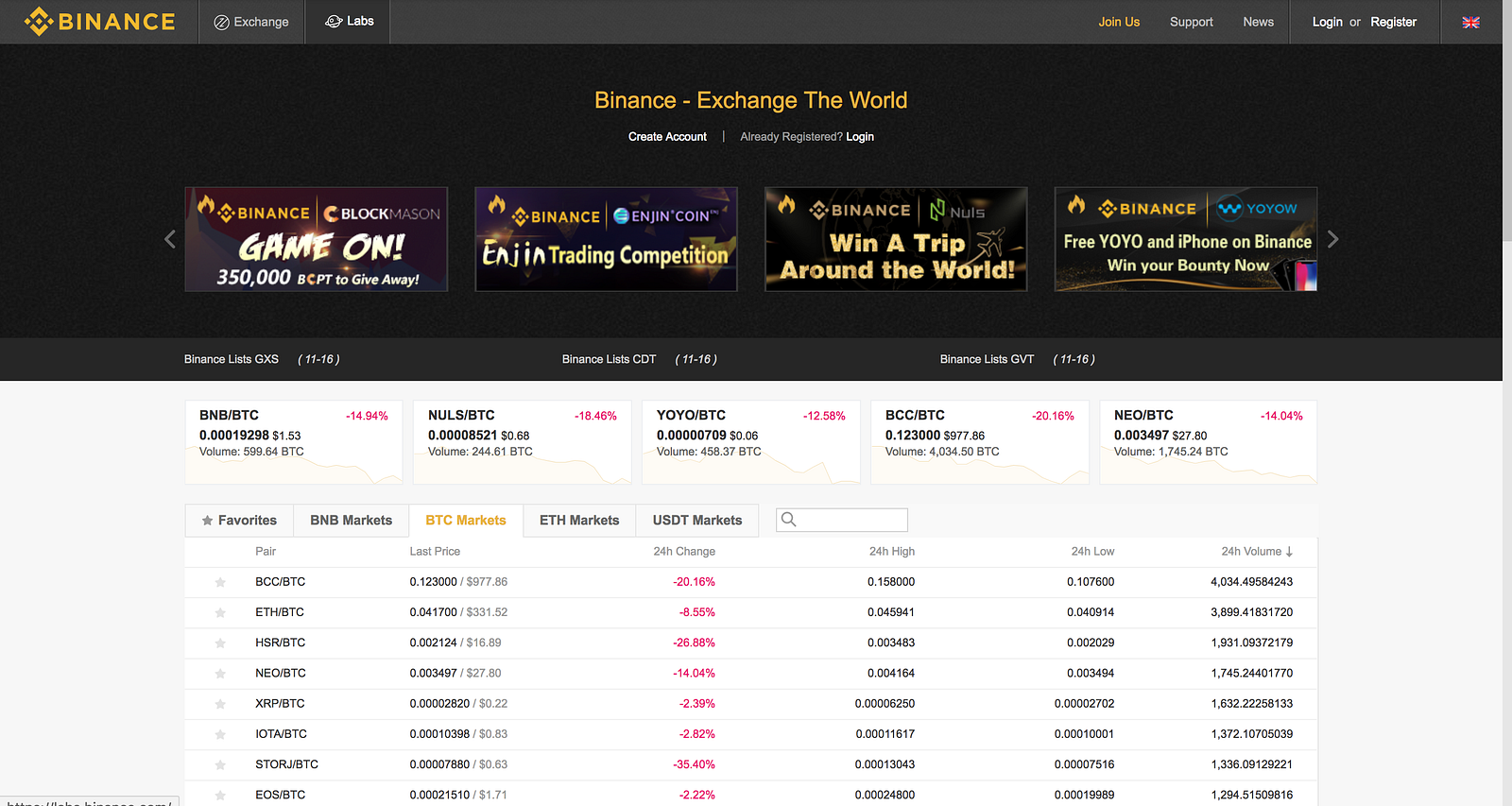Click the search magnifier icon

(789, 520)
